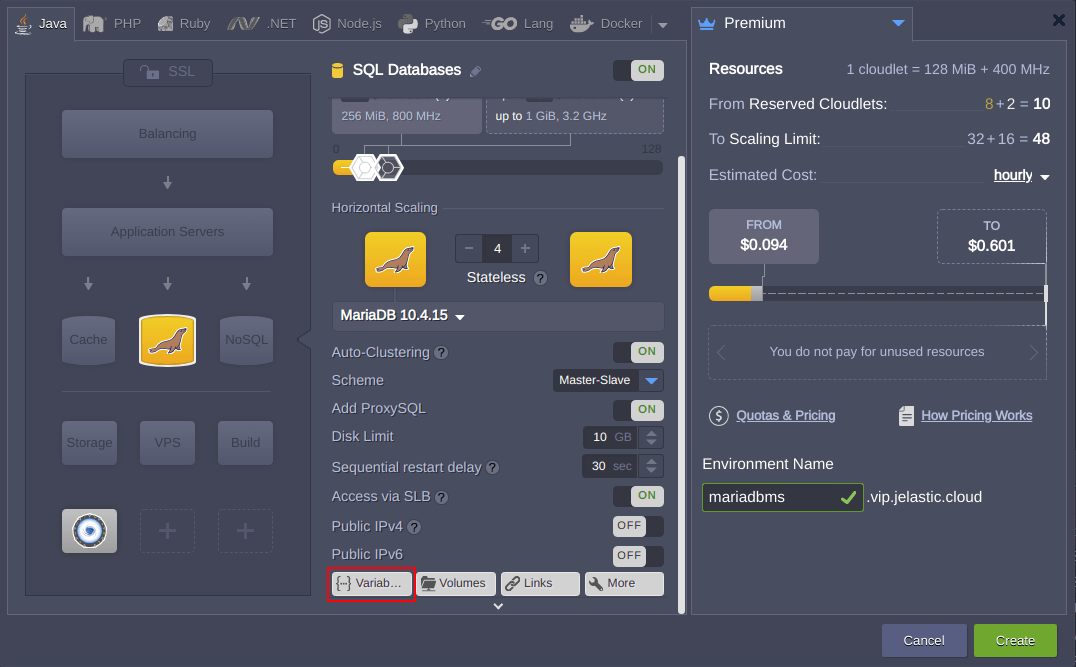Click the help icon next to Auto-Clustering

tap(441, 353)
